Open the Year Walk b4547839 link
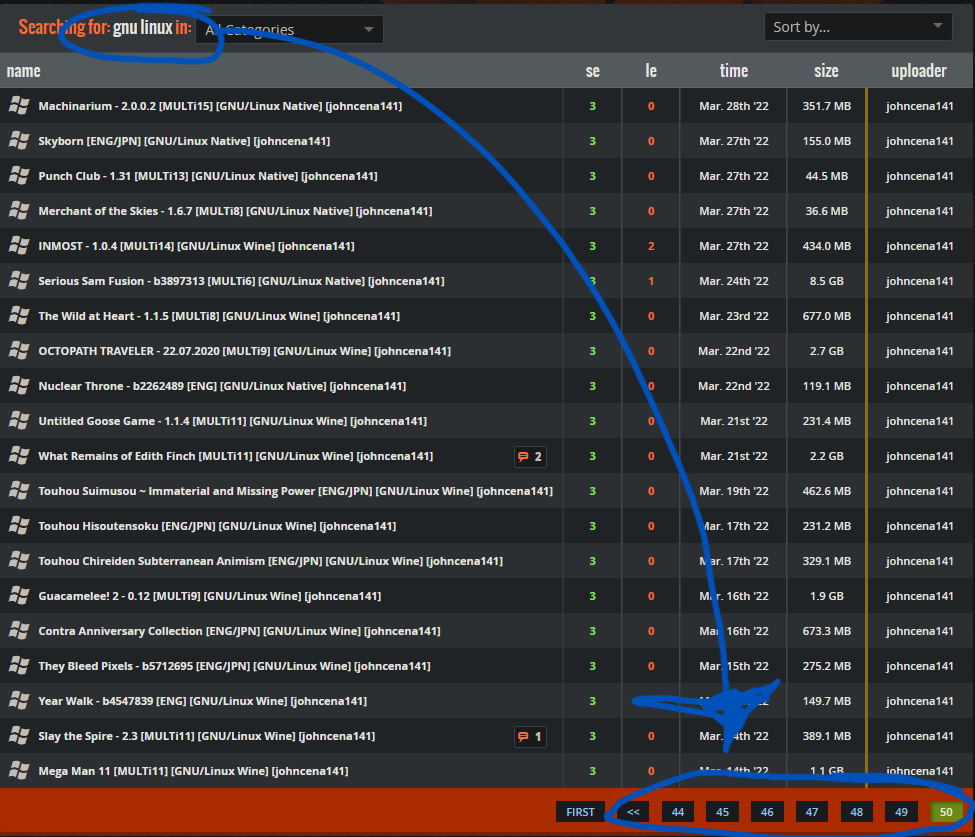This screenshot has height=837, width=975. point(203,701)
